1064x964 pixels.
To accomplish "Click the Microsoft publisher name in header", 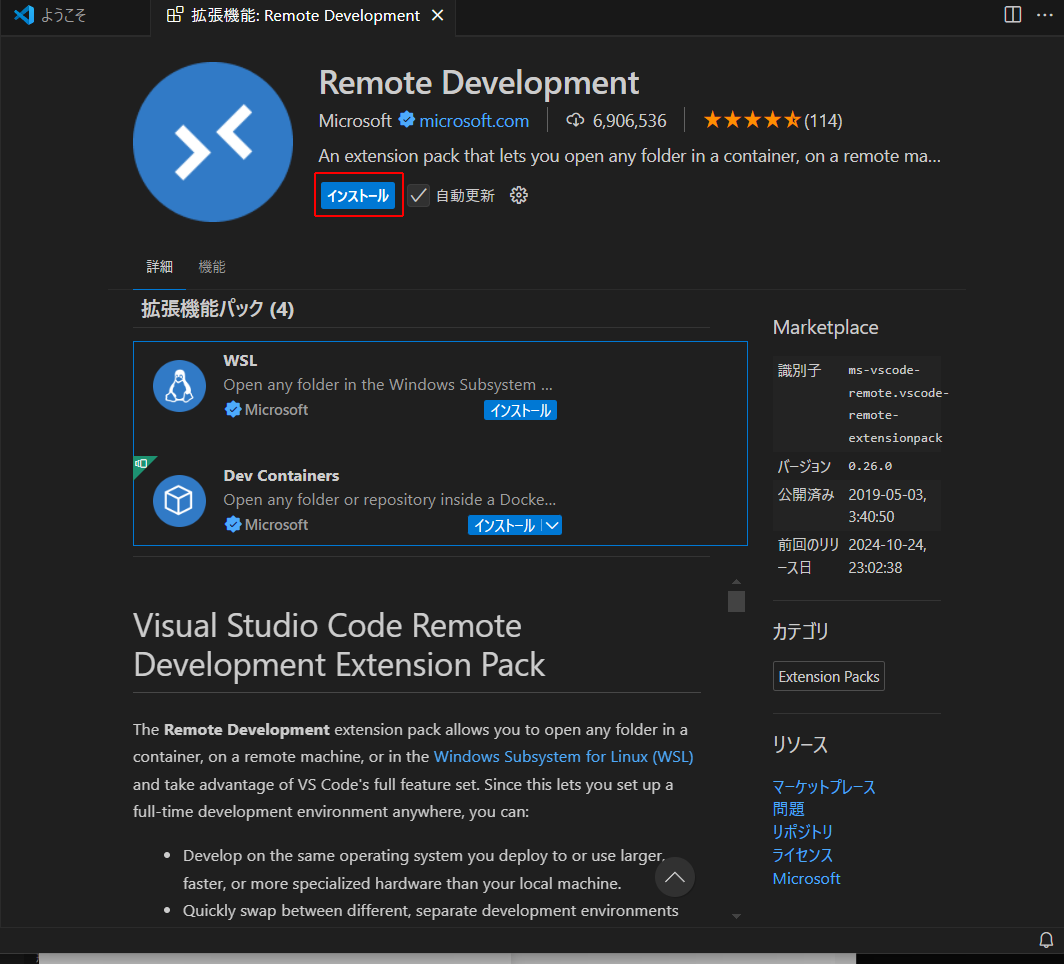I will [355, 121].
